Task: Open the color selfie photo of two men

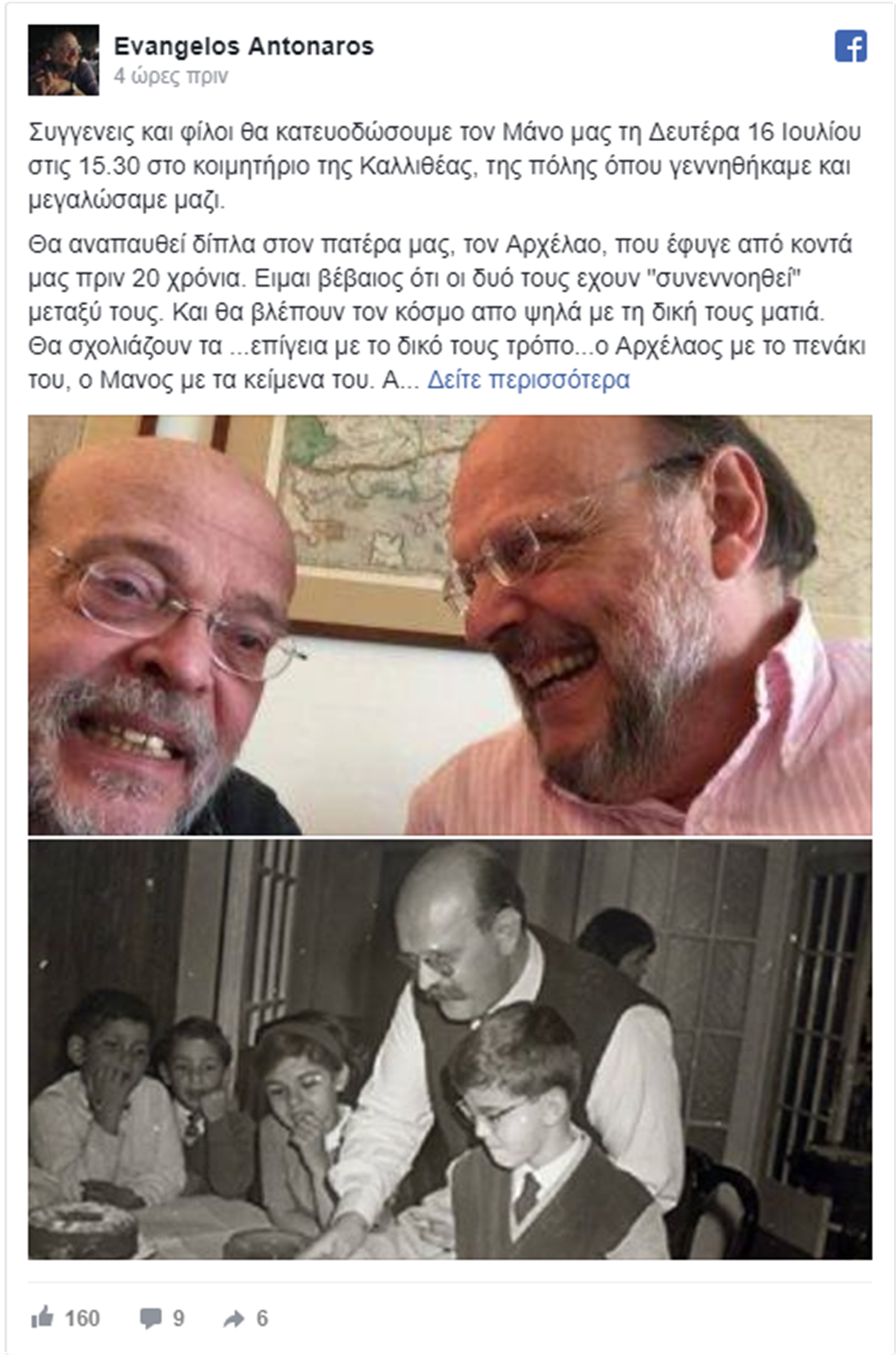Action: pos(450,625)
